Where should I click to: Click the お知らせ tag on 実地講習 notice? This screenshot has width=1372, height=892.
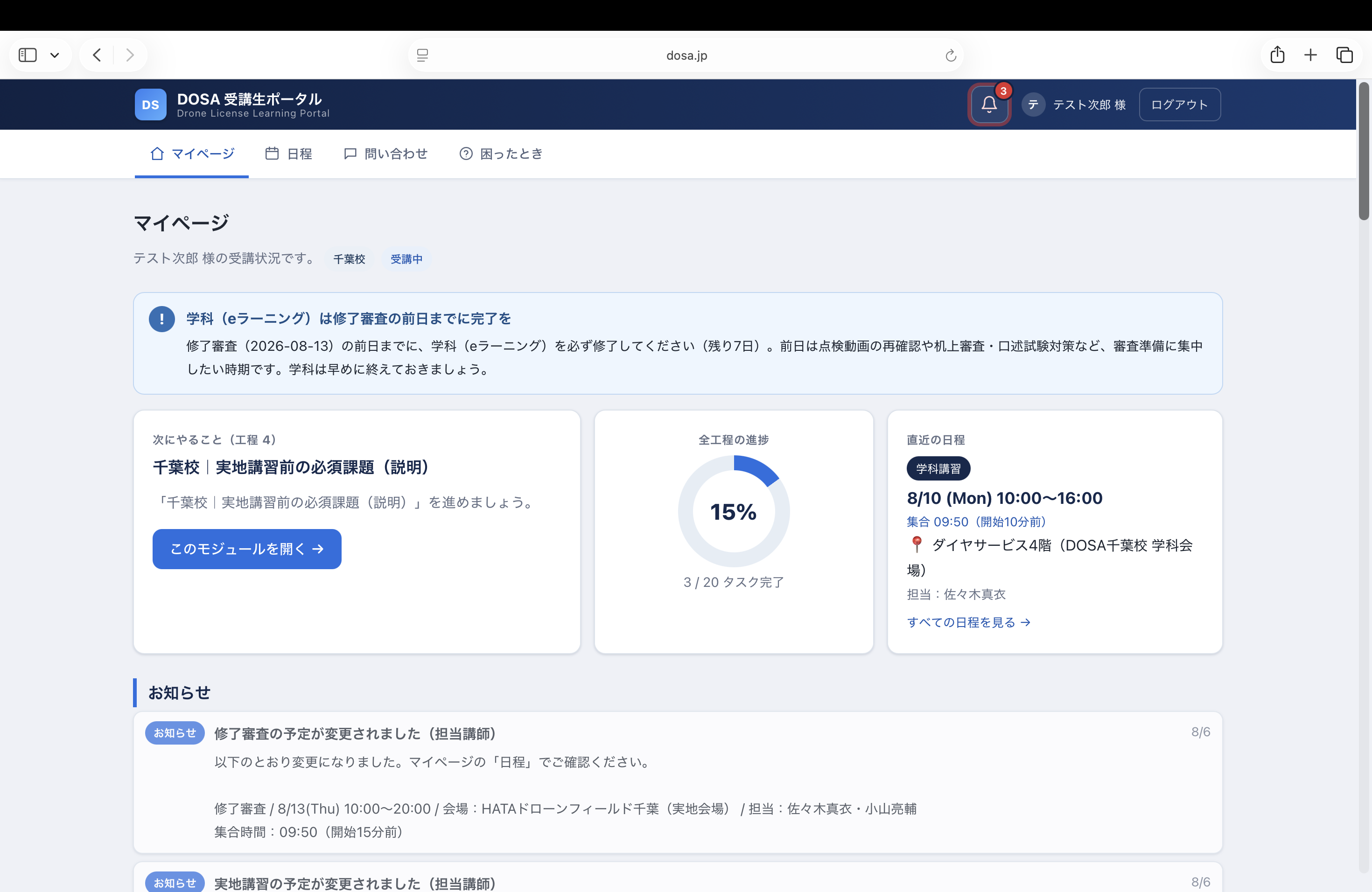175,882
